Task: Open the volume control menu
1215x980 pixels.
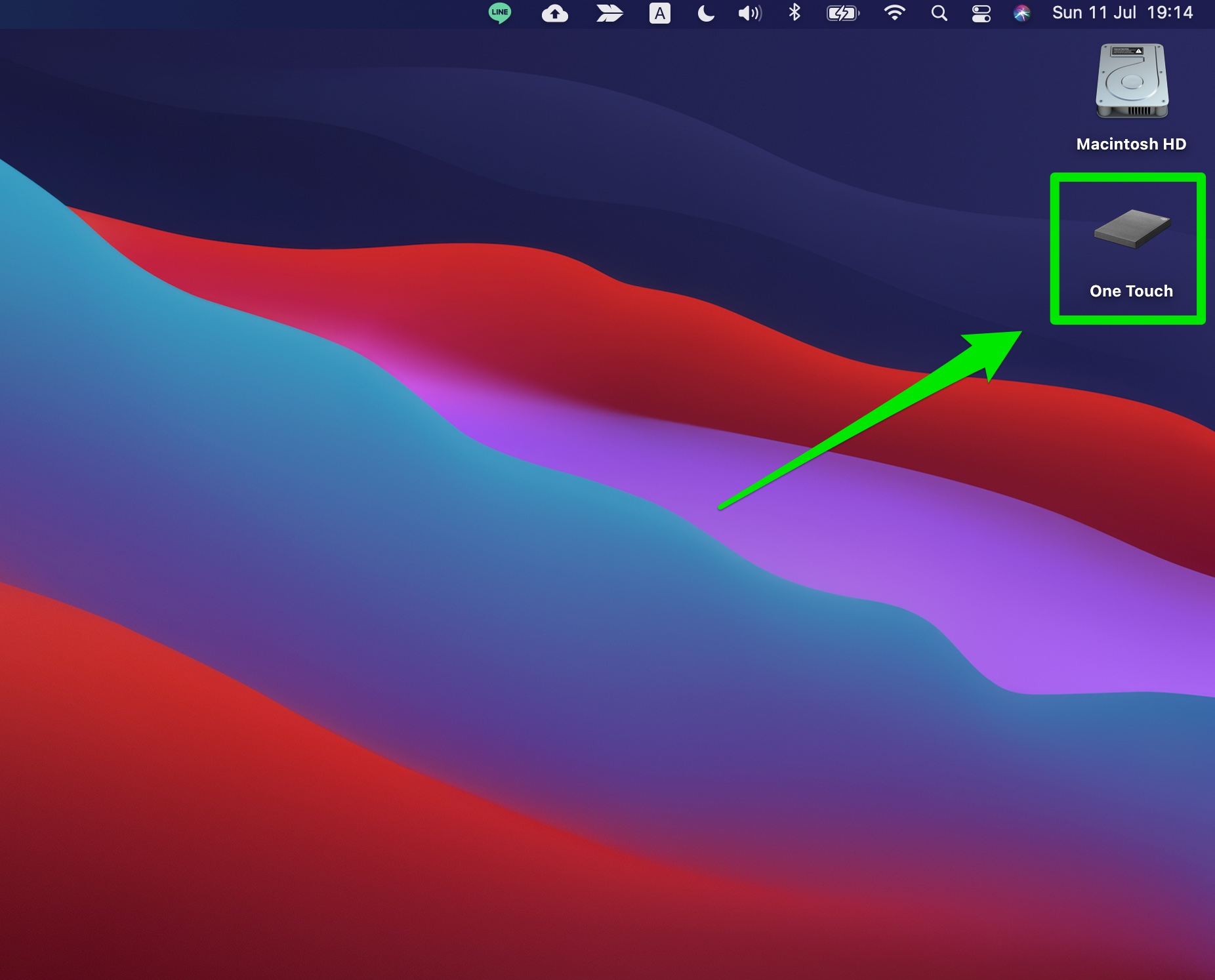Action: click(750, 13)
